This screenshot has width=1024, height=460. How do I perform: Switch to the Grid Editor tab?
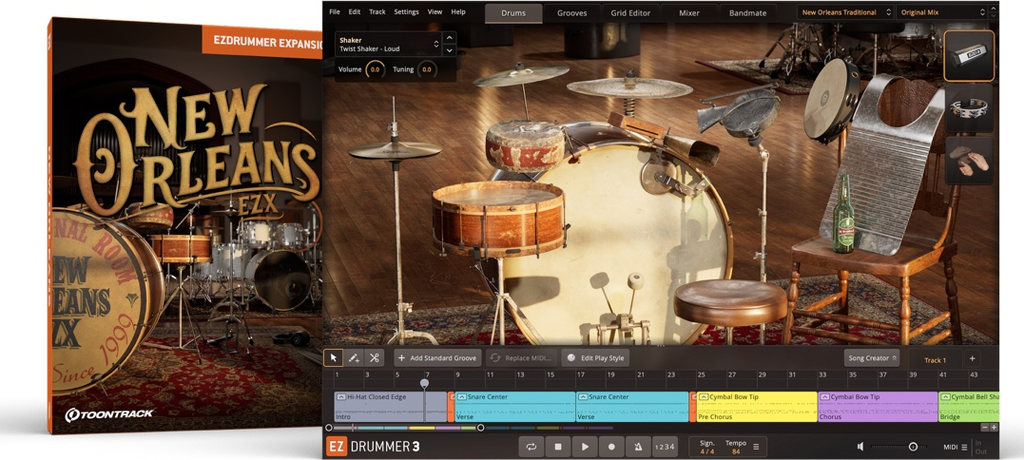(x=630, y=13)
